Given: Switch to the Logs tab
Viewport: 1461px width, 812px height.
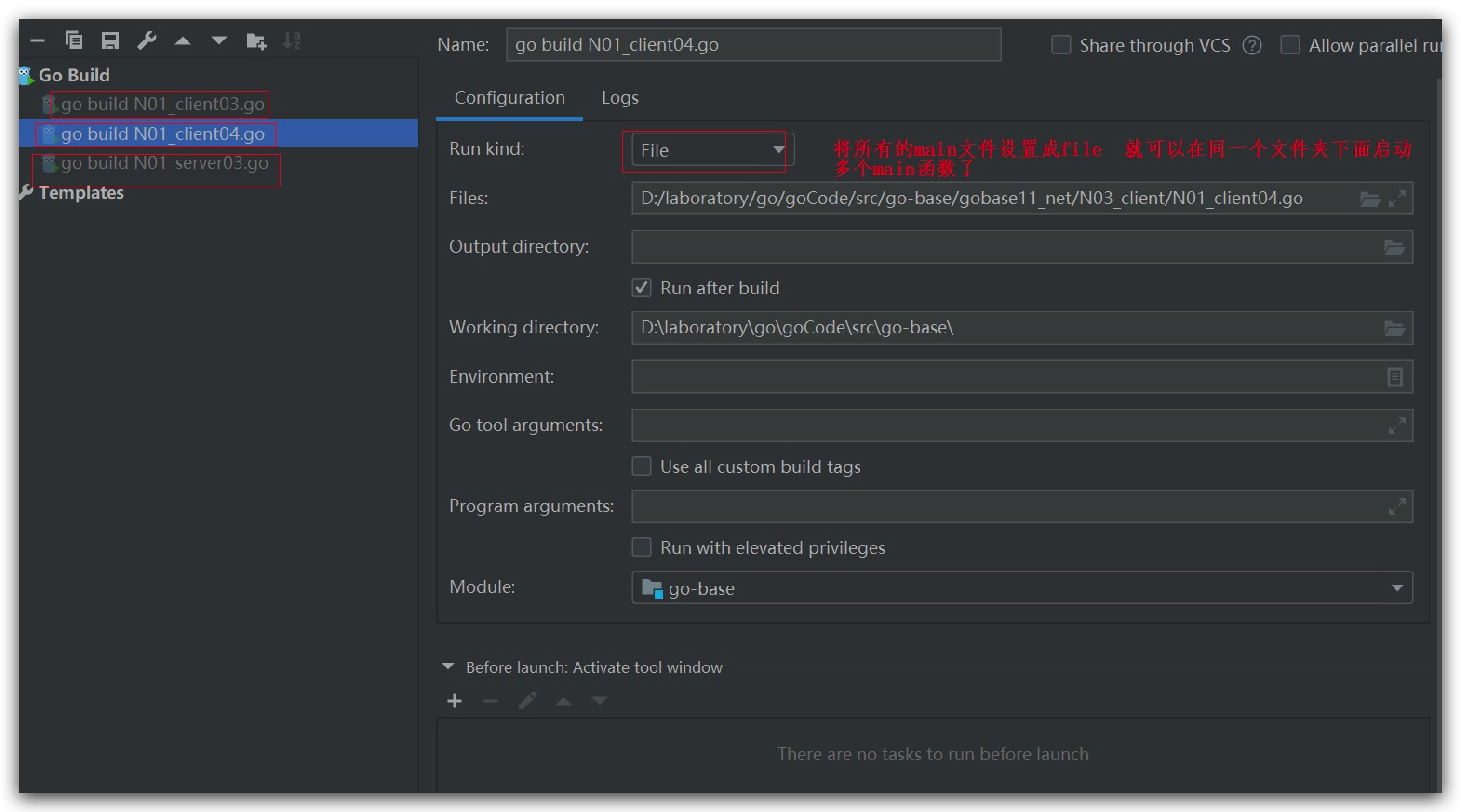Looking at the screenshot, I should click(619, 98).
